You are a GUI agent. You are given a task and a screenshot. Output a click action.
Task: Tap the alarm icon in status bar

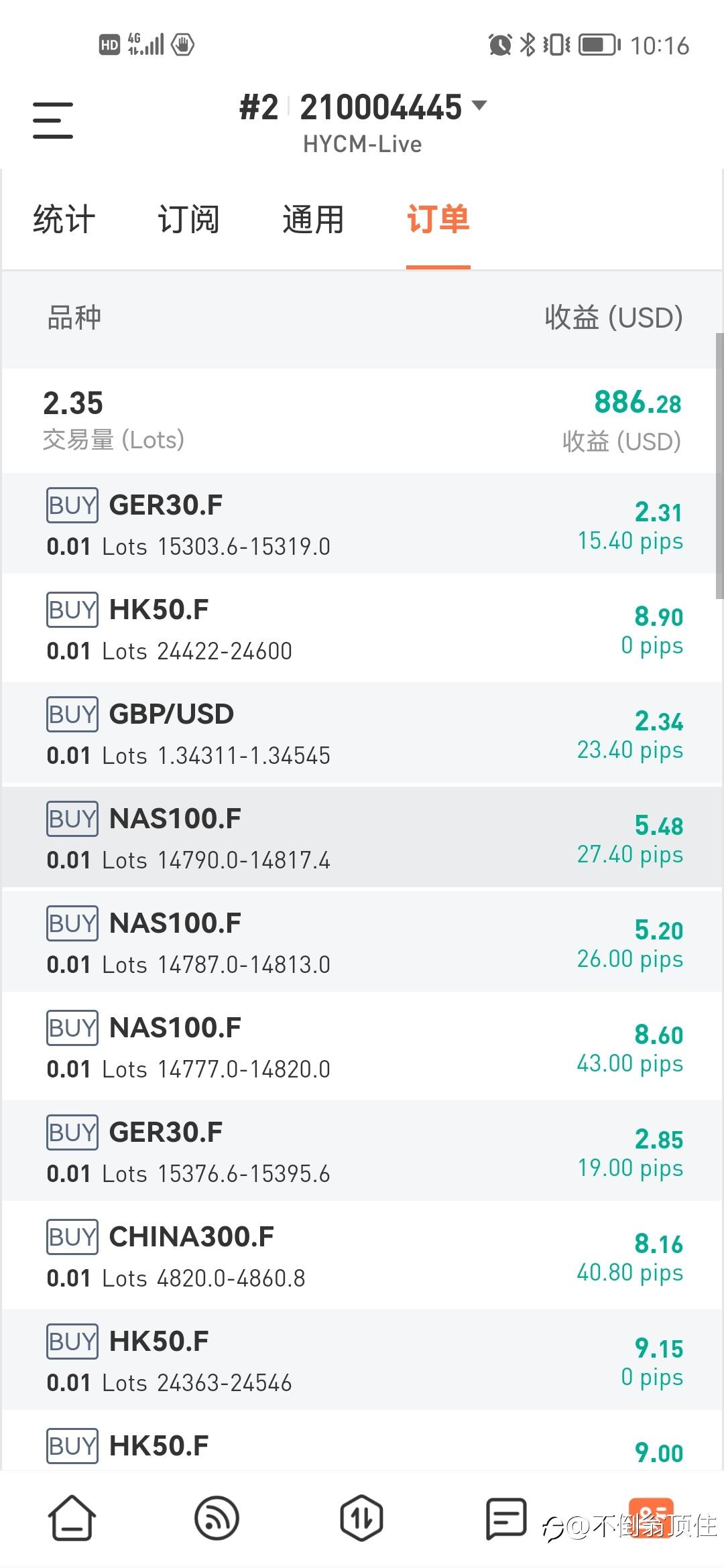click(500, 45)
